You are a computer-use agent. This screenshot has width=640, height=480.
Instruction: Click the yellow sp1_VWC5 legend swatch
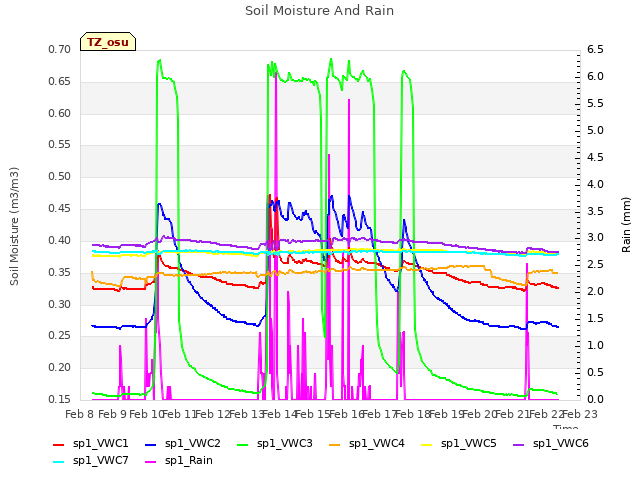(427, 444)
